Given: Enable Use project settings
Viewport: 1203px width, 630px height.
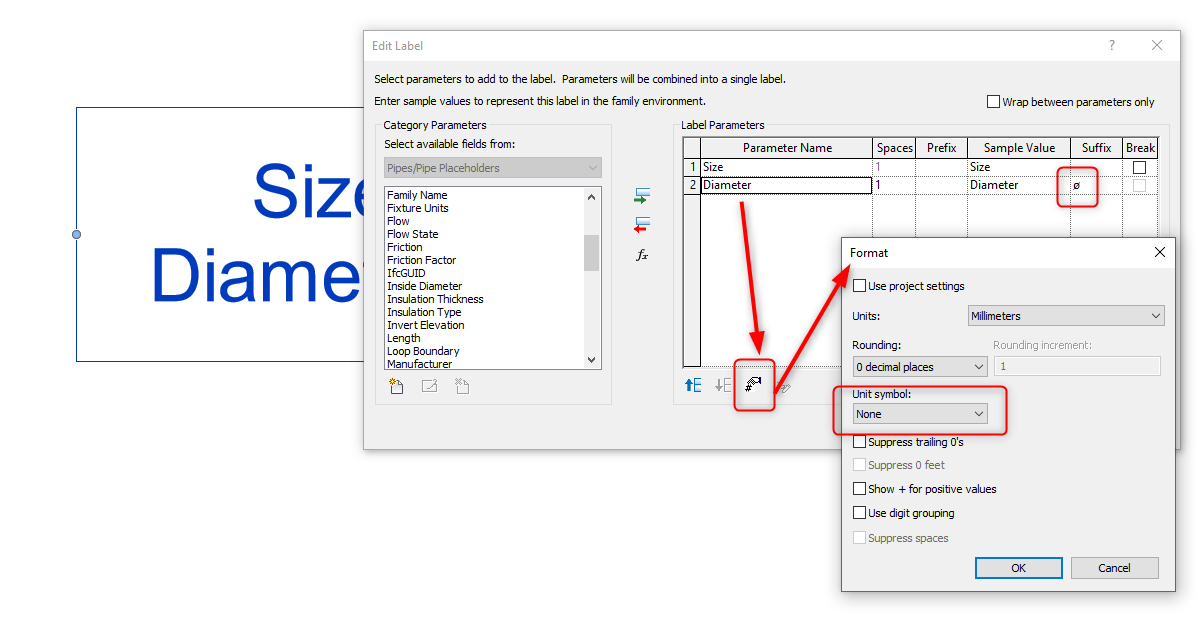Looking at the screenshot, I should (859, 285).
